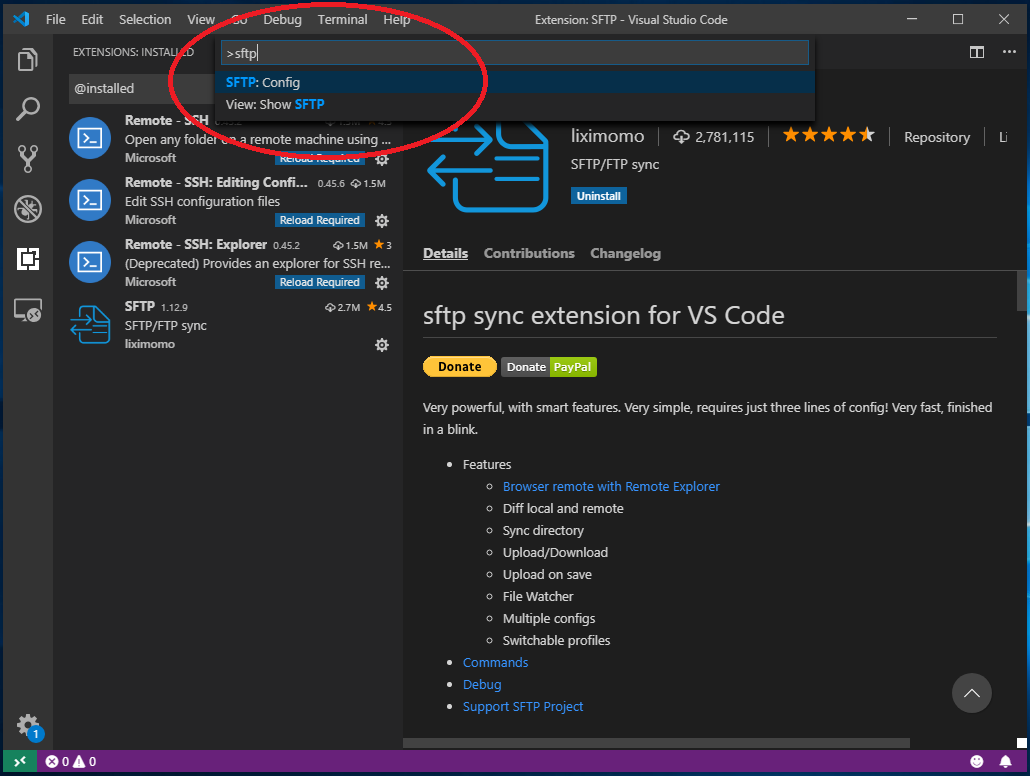Open gear menu for Remote - SSH: Editing Configuration
Viewport: 1030px width, 776px height.
pyautogui.click(x=382, y=221)
